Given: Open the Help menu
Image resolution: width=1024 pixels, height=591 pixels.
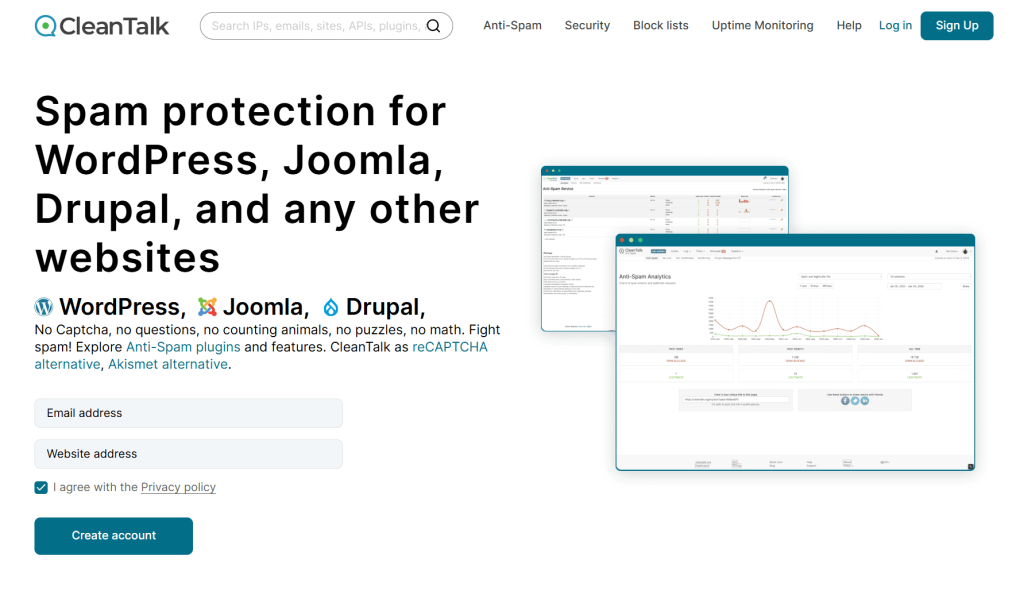Looking at the screenshot, I should pyautogui.click(x=849, y=26).
